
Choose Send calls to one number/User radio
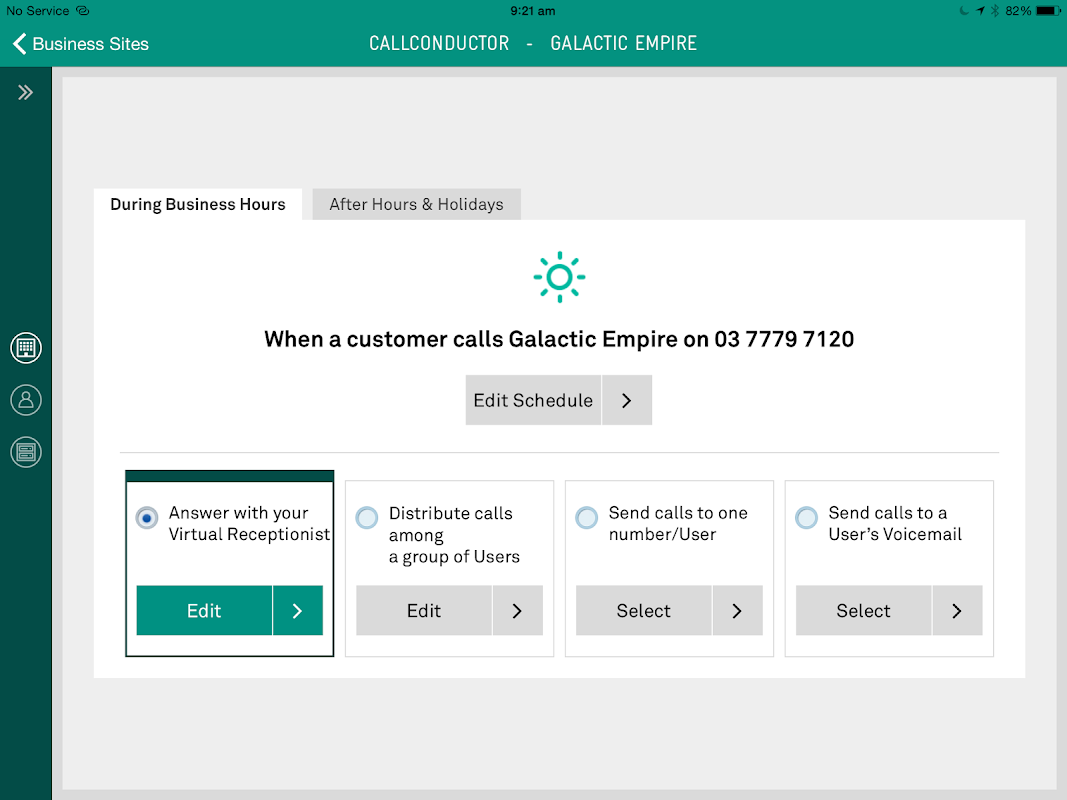click(x=587, y=518)
